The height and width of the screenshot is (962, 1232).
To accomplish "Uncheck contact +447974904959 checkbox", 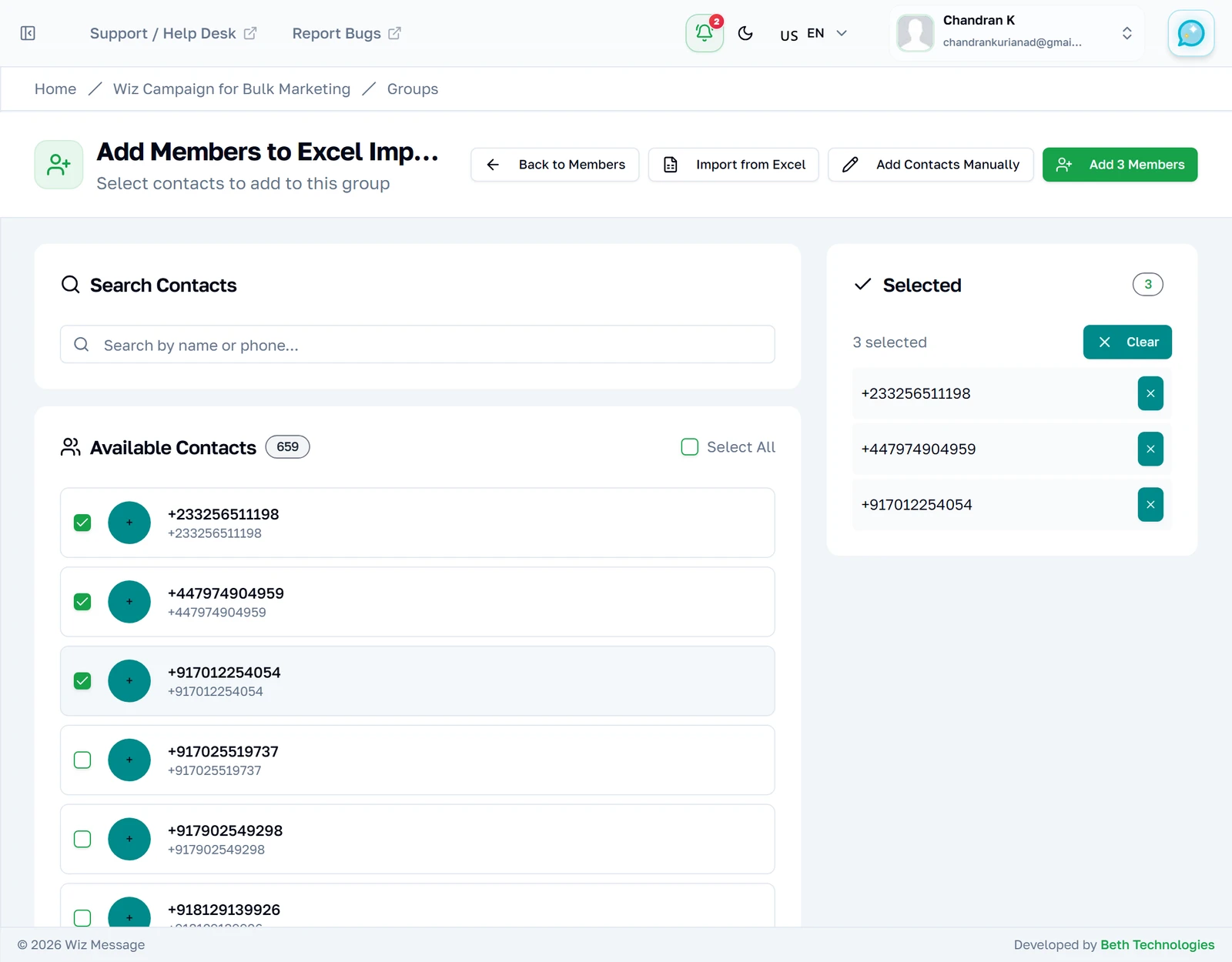I will pos(82,602).
